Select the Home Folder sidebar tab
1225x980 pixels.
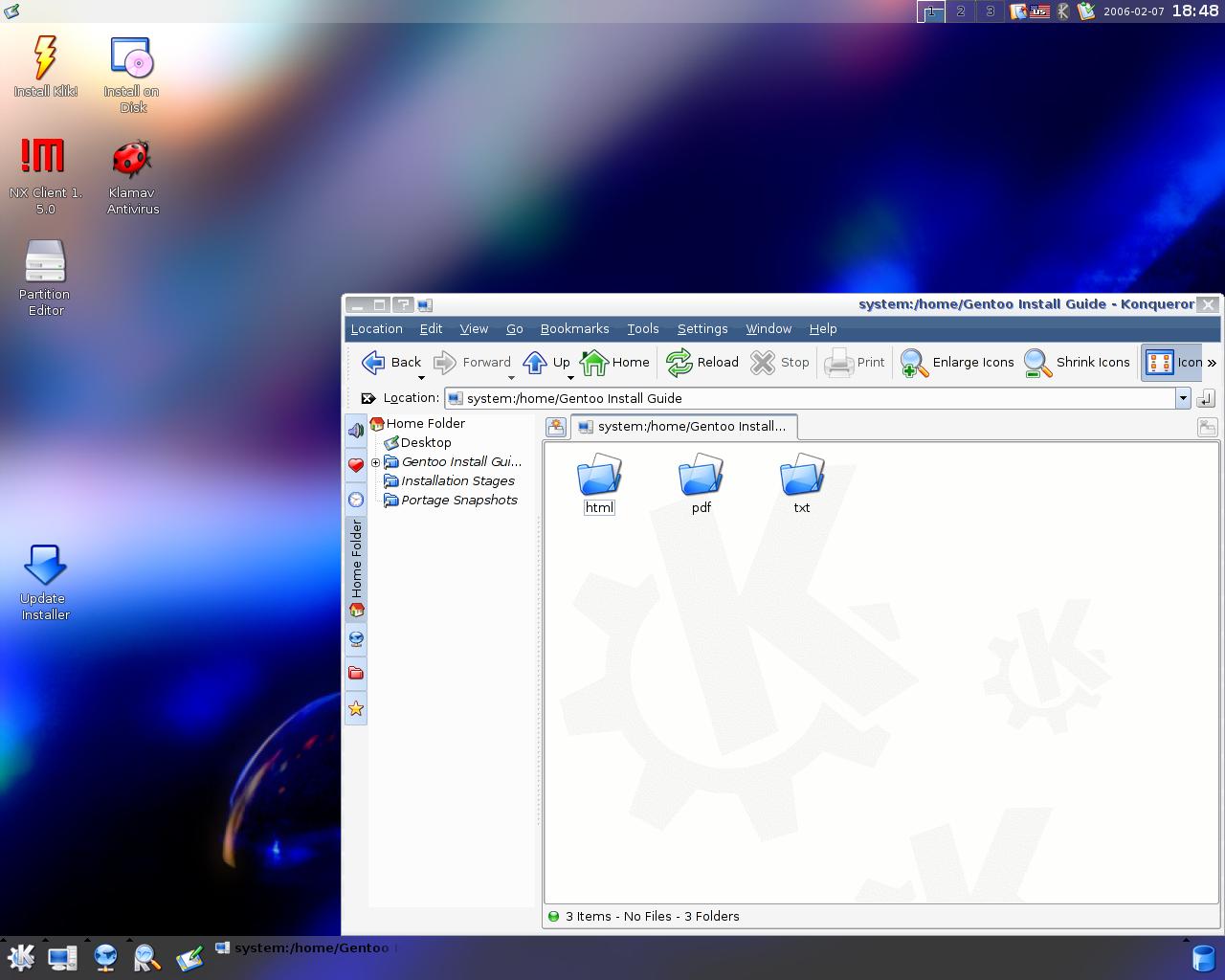356,568
